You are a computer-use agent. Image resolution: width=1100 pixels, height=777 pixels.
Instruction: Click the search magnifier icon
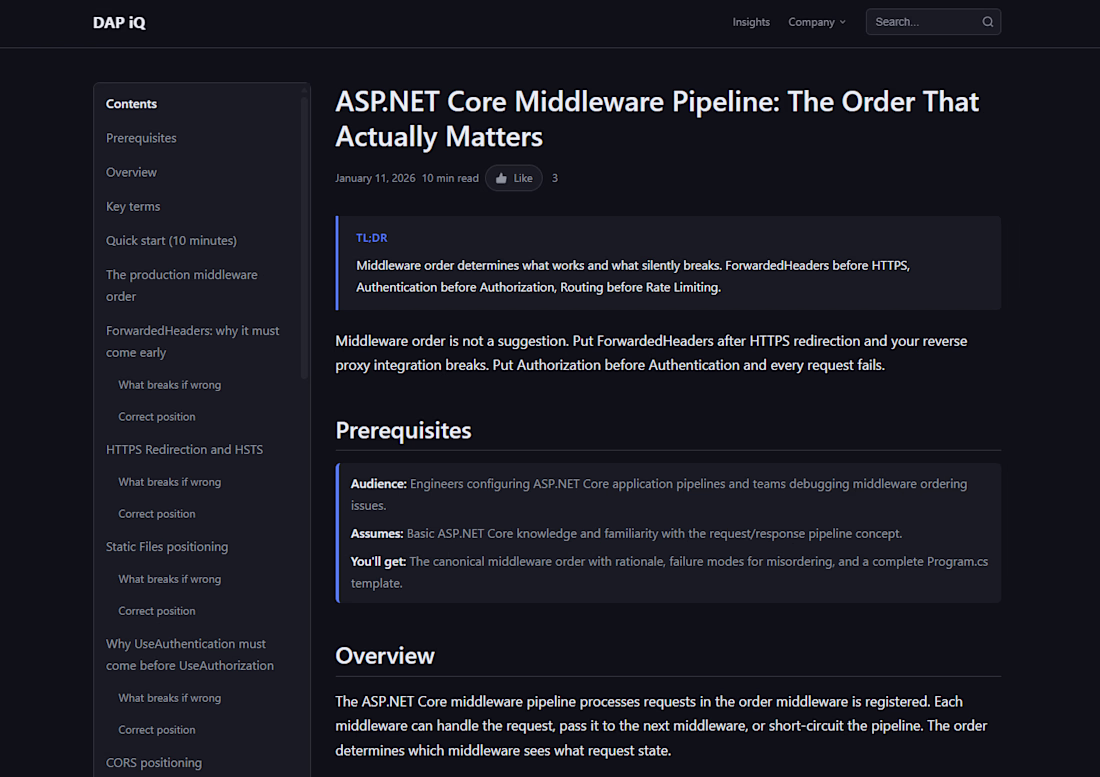pos(987,22)
